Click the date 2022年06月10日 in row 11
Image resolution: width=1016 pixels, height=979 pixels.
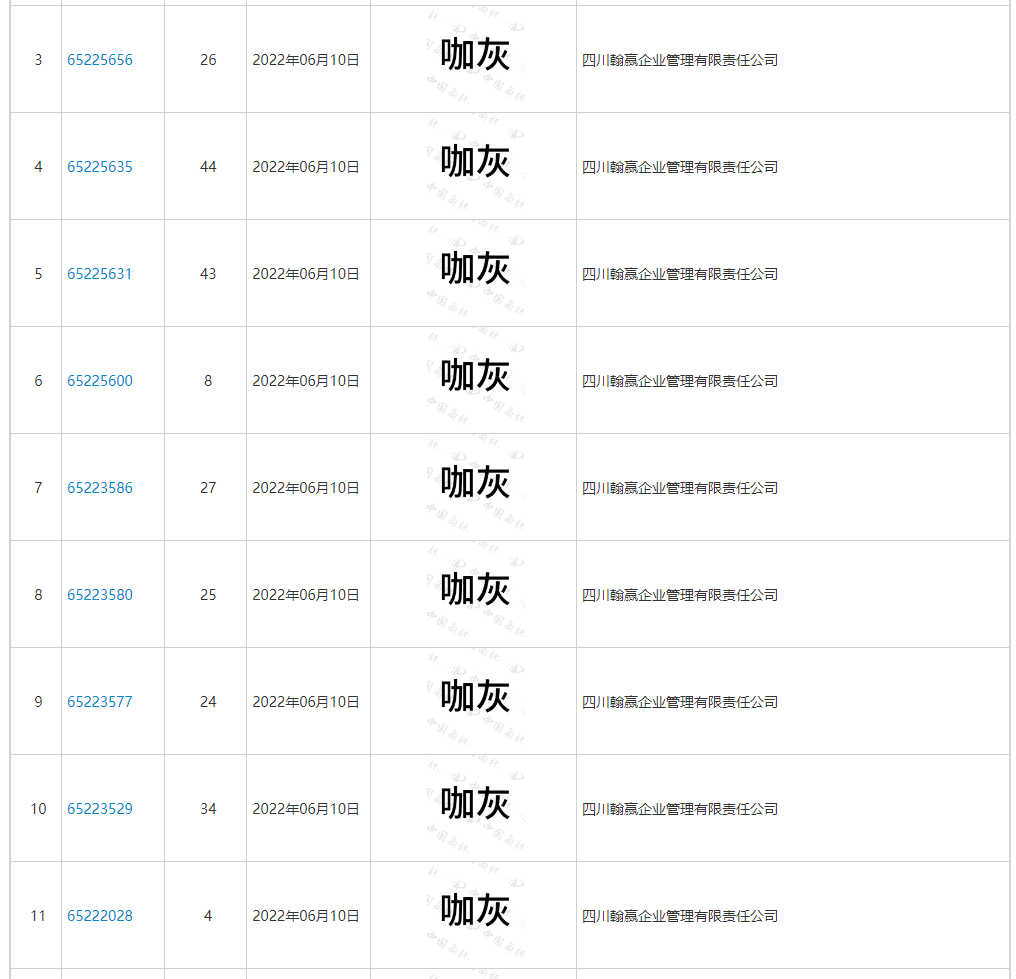[306, 915]
